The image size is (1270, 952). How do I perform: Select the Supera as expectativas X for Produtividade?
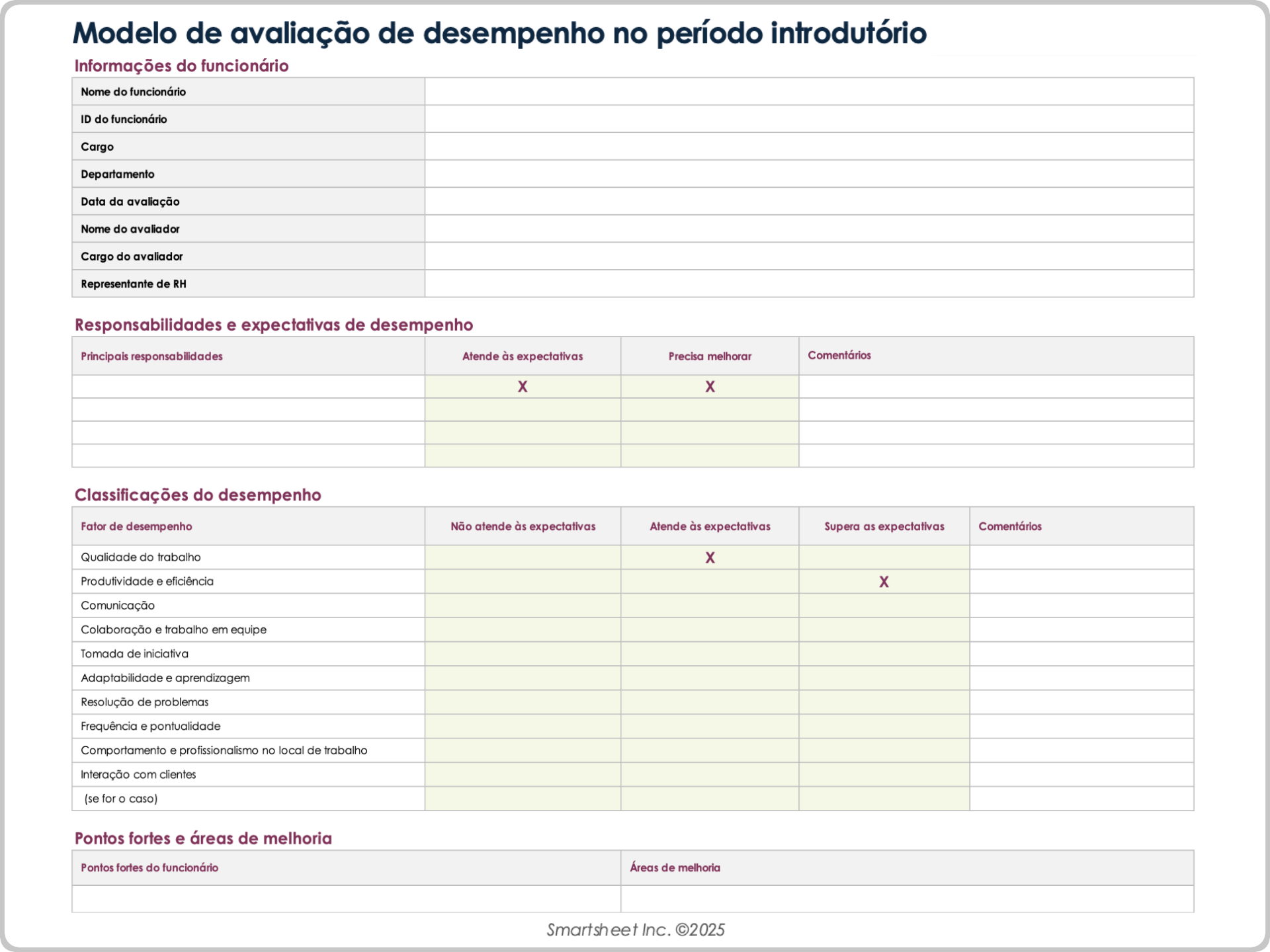coord(884,581)
